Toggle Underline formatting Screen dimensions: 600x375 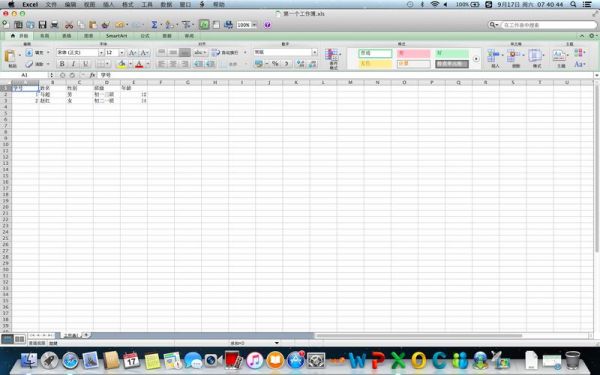pos(85,64)
